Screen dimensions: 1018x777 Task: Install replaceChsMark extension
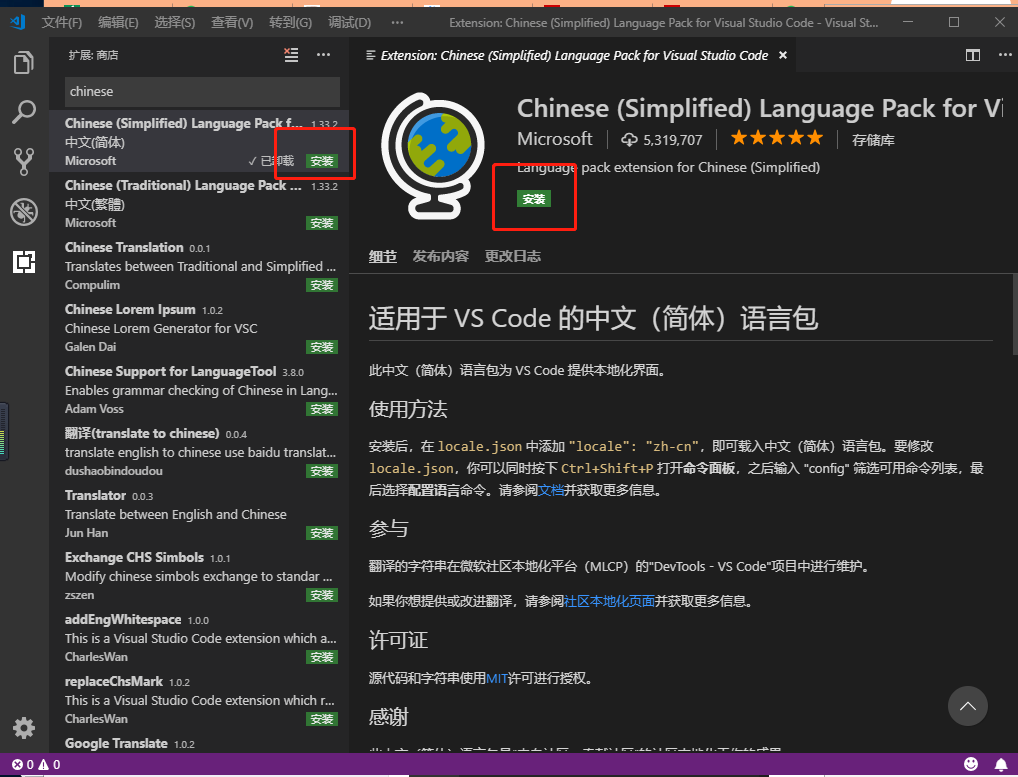pos(321,719)
